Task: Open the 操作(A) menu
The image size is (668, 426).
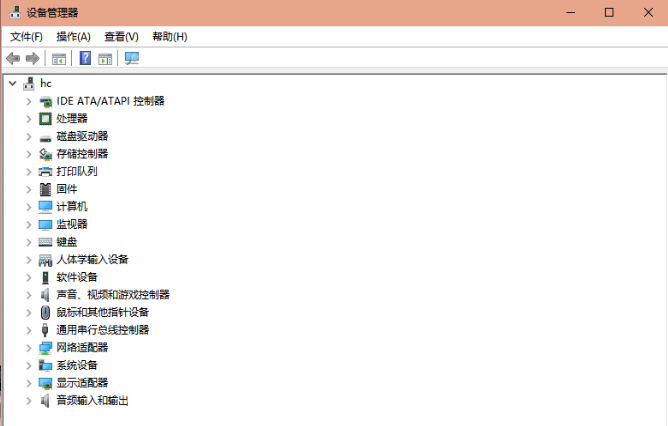Action: click(73, 37)
